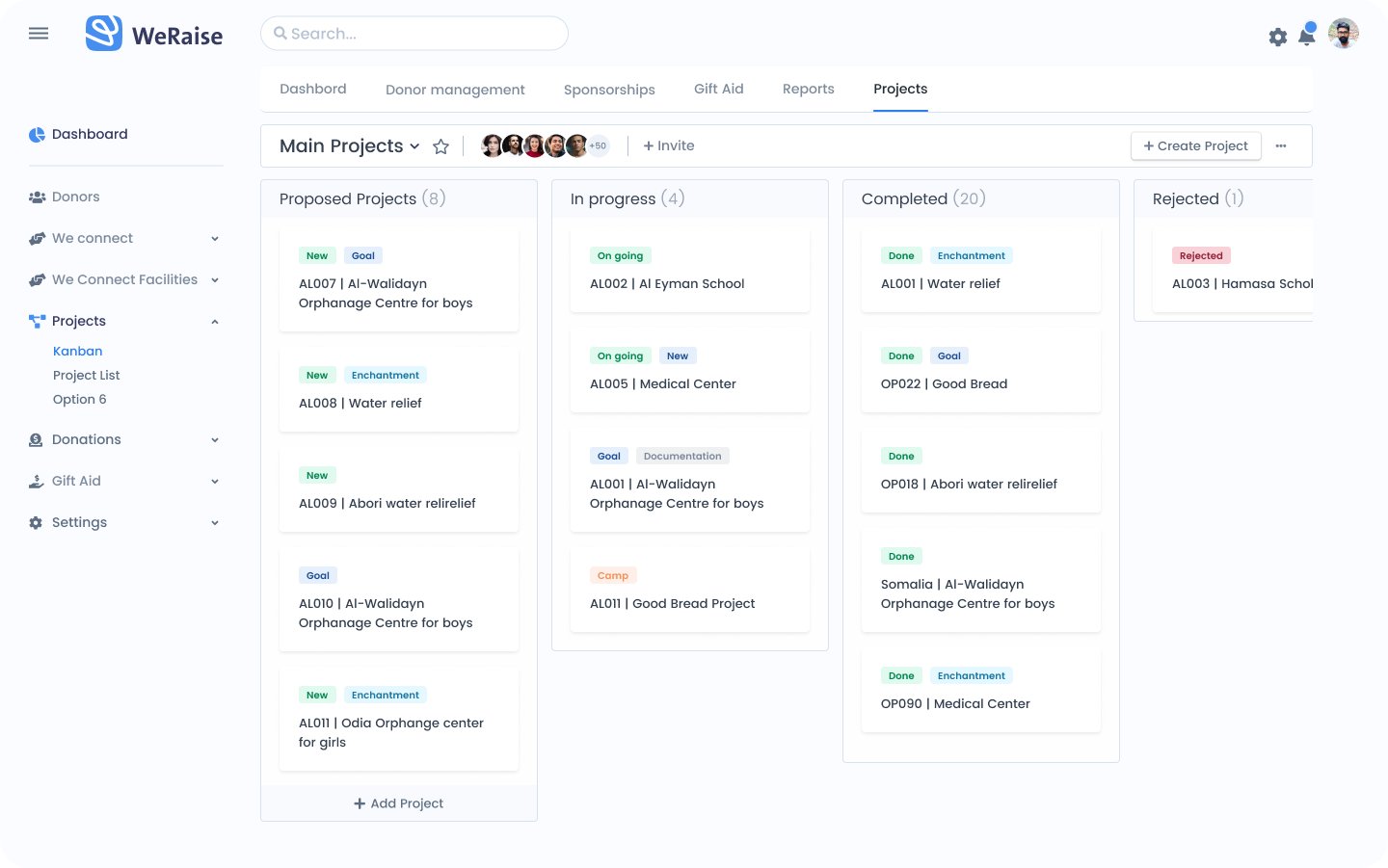Open the settings gear in top bar
The width and height of the screenshot is (1388, 868).
(1278, 37)
